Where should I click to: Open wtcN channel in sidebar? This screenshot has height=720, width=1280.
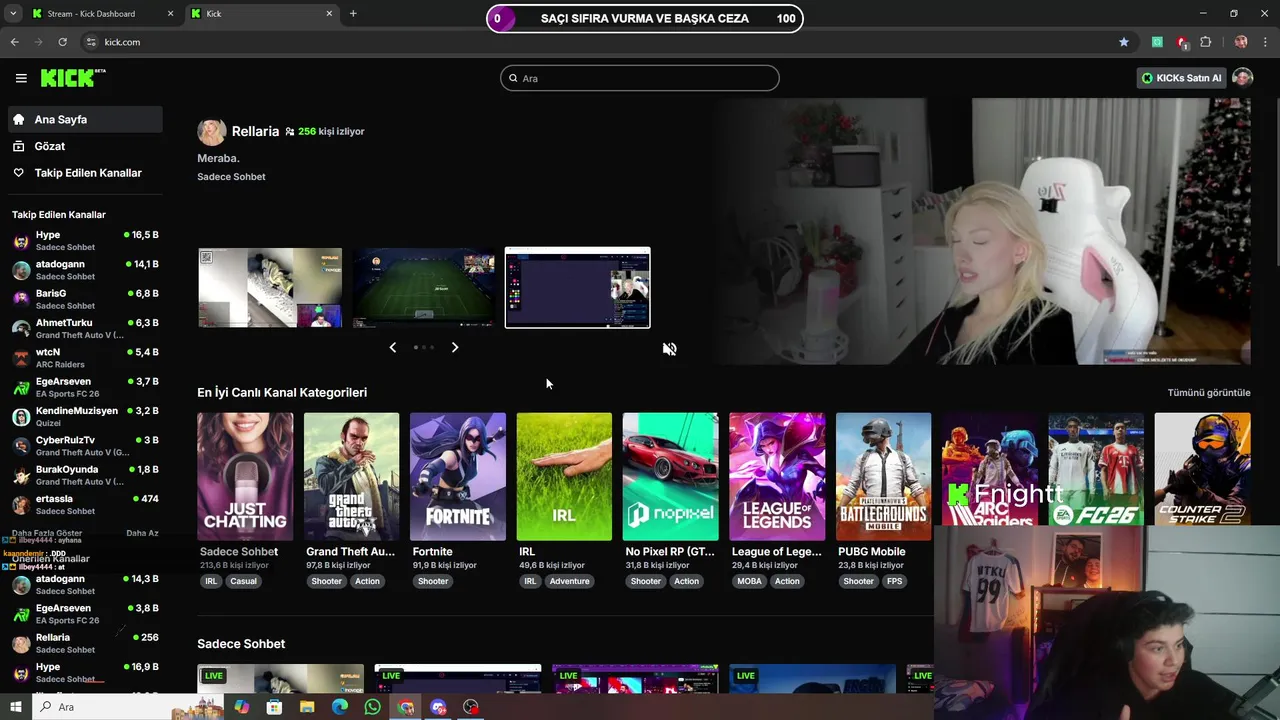[85, 358]
